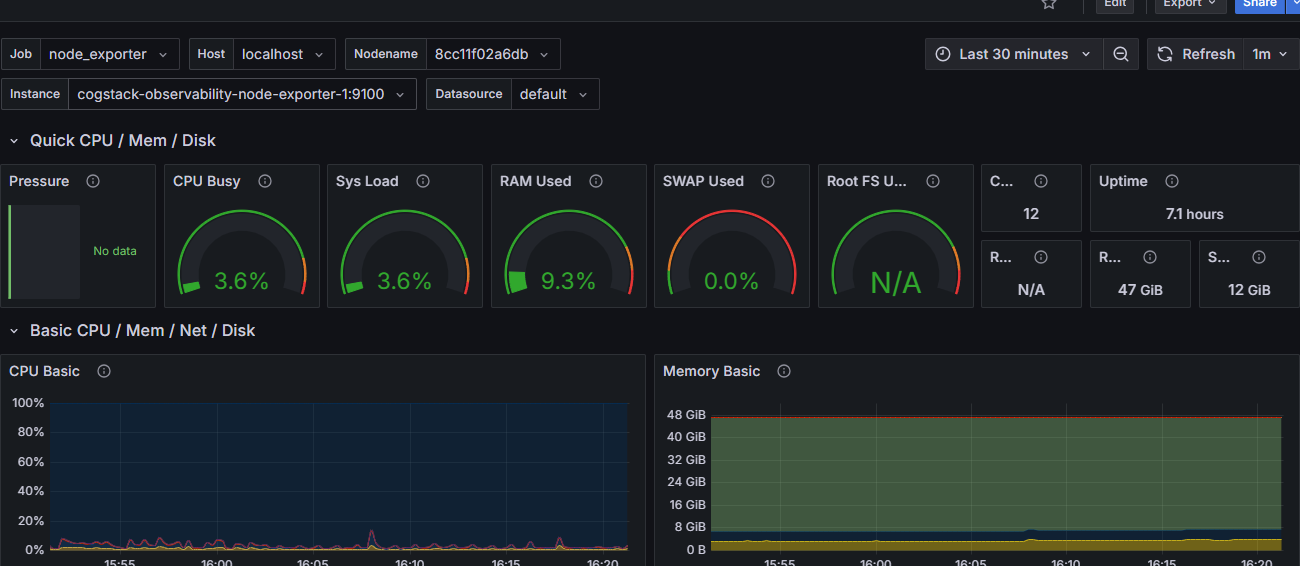Screen dimensions: 1300x566
Task: Show info for the RAM Used panel
Action: pyautogui.click(x=596, y=181)
